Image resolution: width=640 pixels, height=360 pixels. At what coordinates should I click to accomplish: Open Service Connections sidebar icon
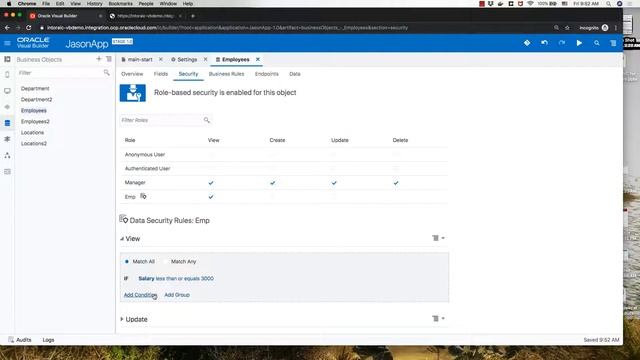click(7, 107)
